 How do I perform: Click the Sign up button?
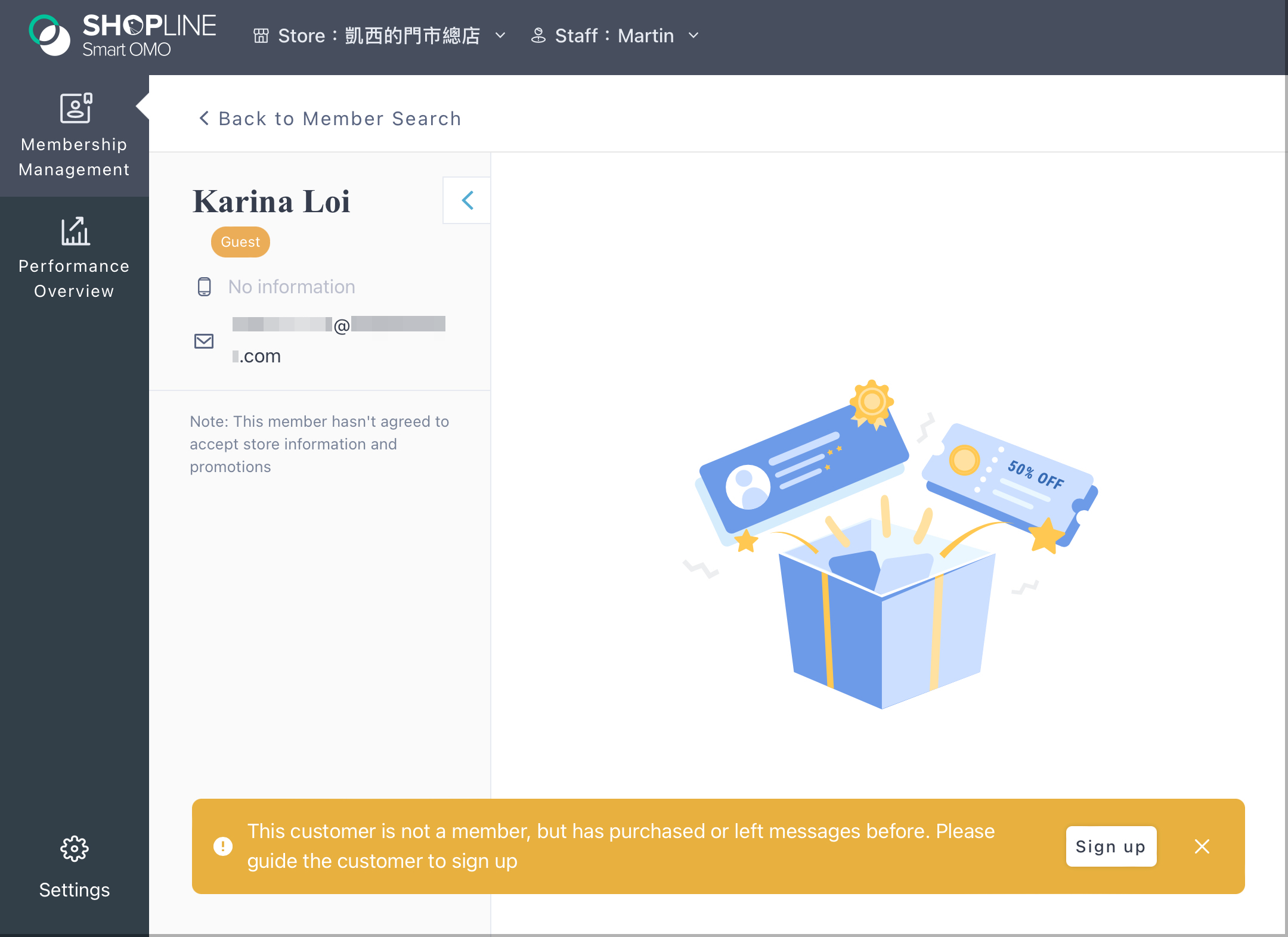pos(1111,846)
